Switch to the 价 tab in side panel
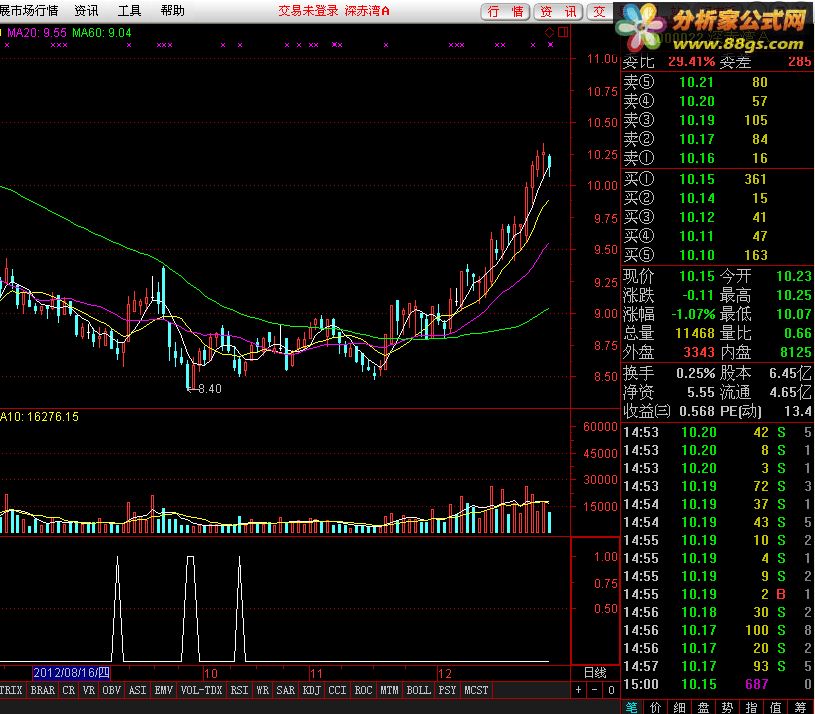This screenshot has width=815, height=714. coord(655,707)
